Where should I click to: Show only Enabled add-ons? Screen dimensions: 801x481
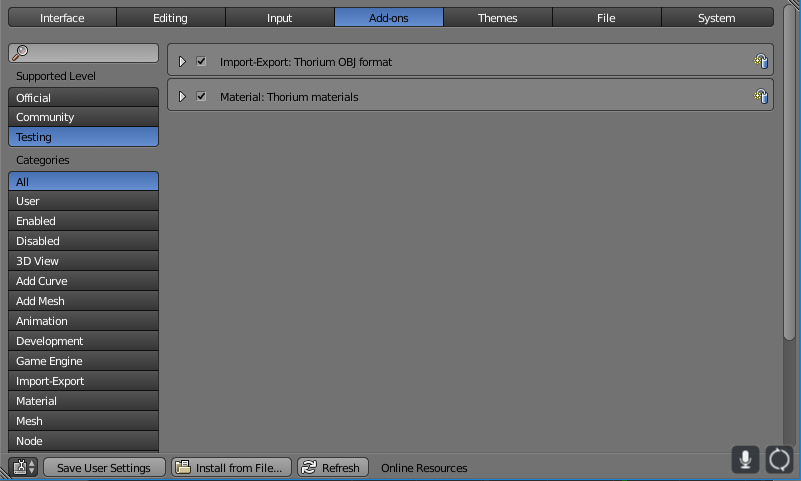pyautogui.click(x=83, y=221)
